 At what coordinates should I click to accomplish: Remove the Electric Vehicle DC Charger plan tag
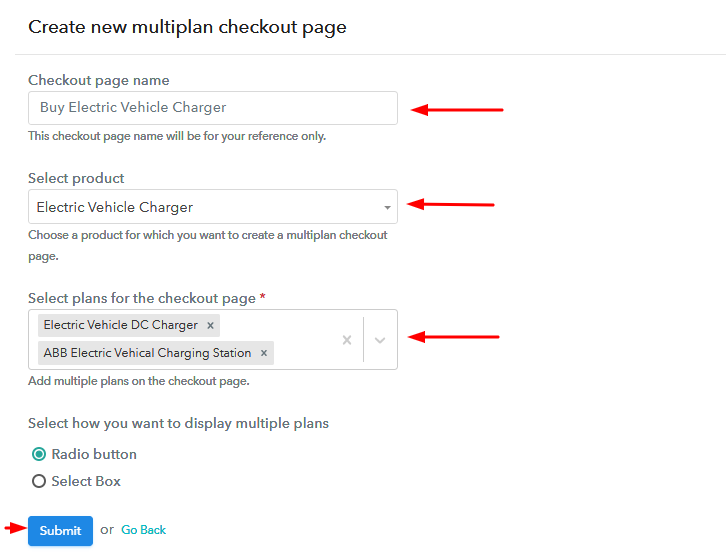point(210,325)
